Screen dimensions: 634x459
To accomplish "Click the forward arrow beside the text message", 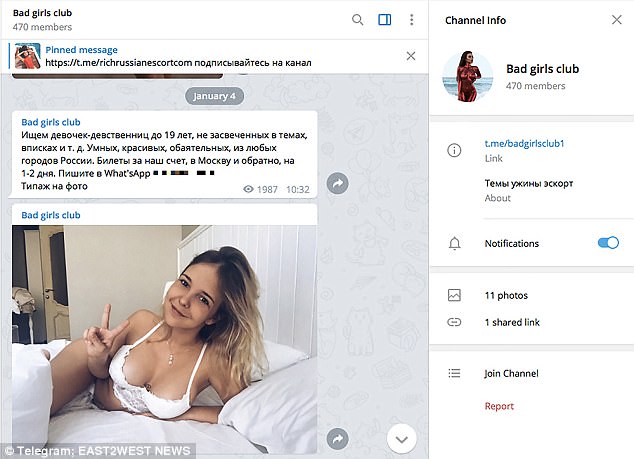I will tap(338, 183).
